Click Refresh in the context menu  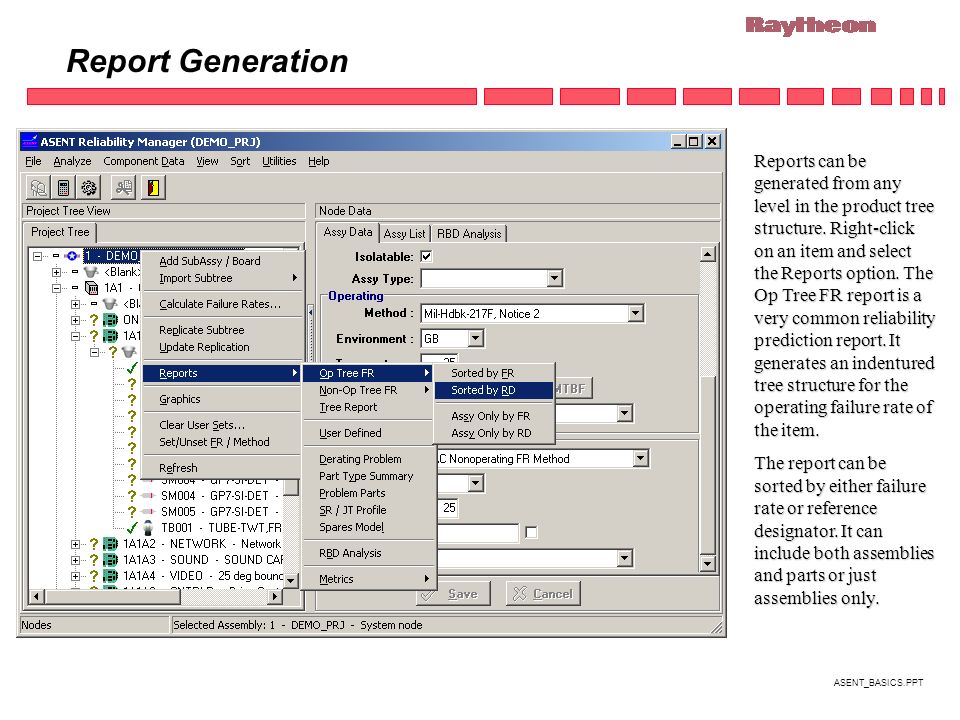[223, 468]
